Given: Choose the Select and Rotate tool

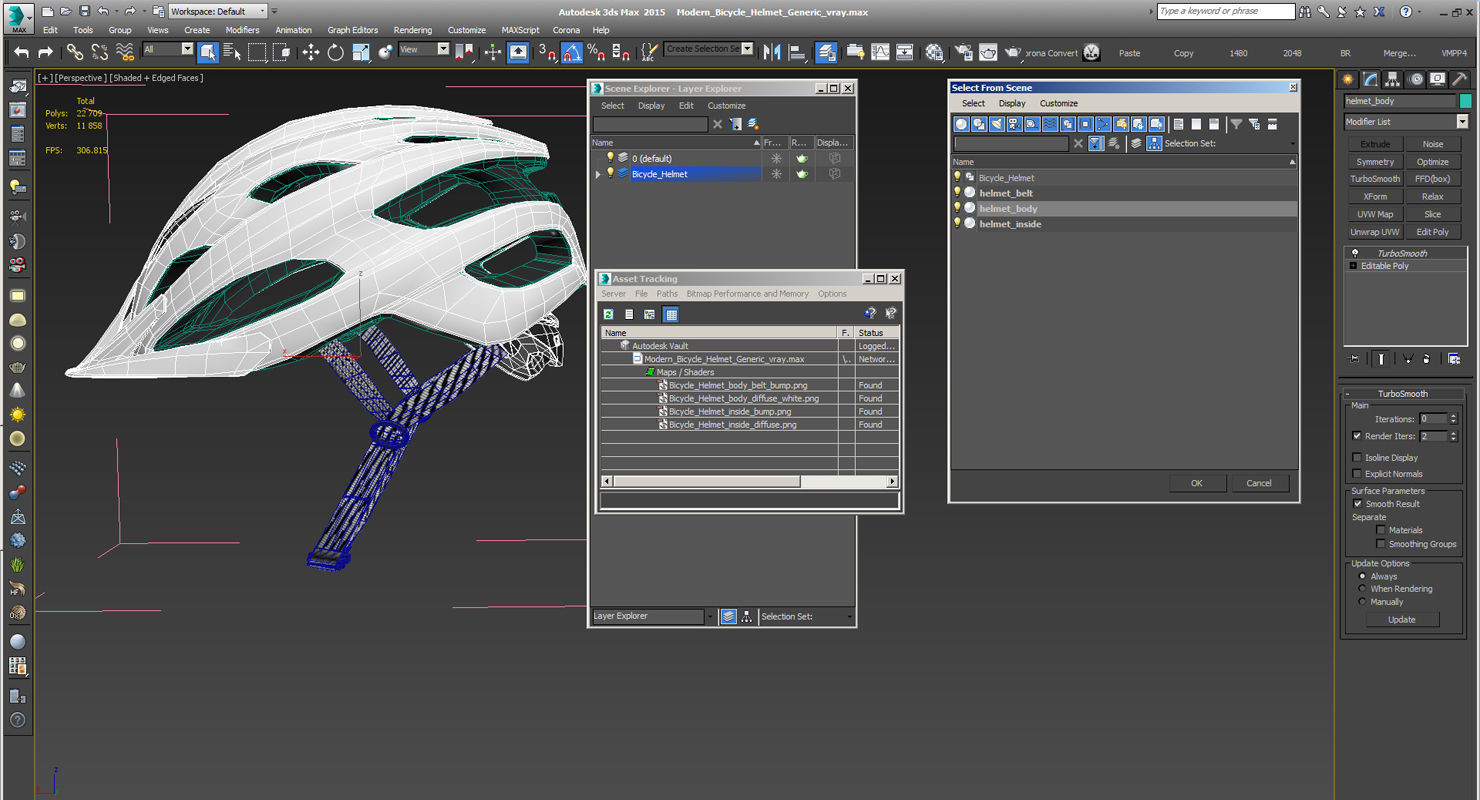Looking at the screenshot, I should click(336, 52).
